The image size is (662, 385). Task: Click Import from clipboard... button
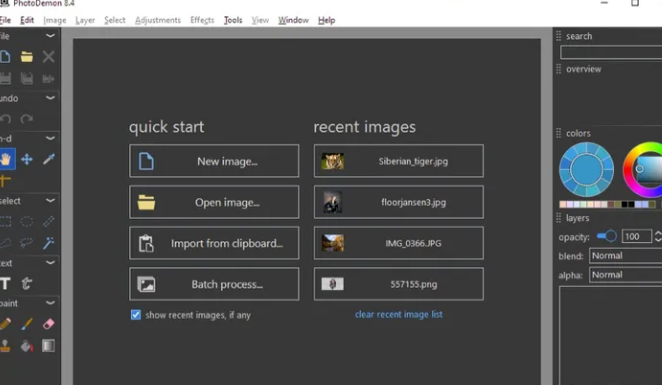[x=214, y=243]
